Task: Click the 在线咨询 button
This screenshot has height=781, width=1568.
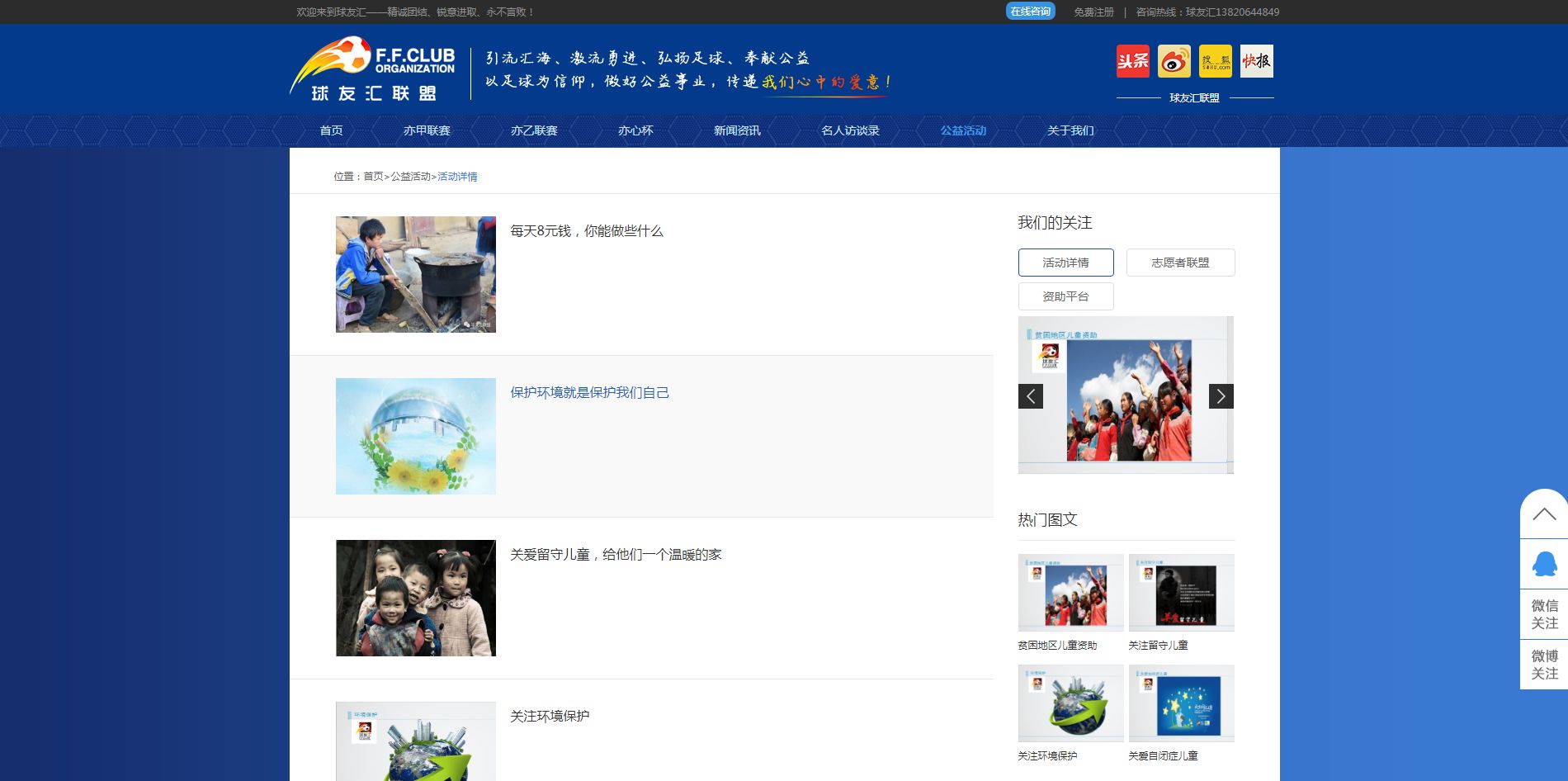Action: [1030, 12]
